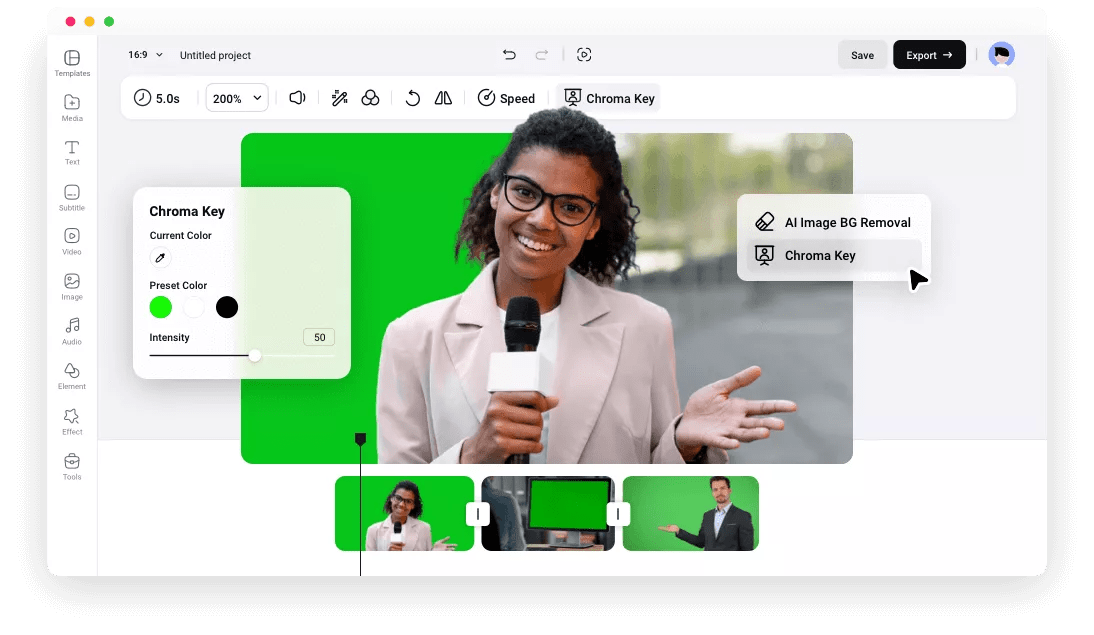Open the Effect panel in the sidebar
Image resolution: width=1094 pixels, height=635 pixels.
[71, 421]
